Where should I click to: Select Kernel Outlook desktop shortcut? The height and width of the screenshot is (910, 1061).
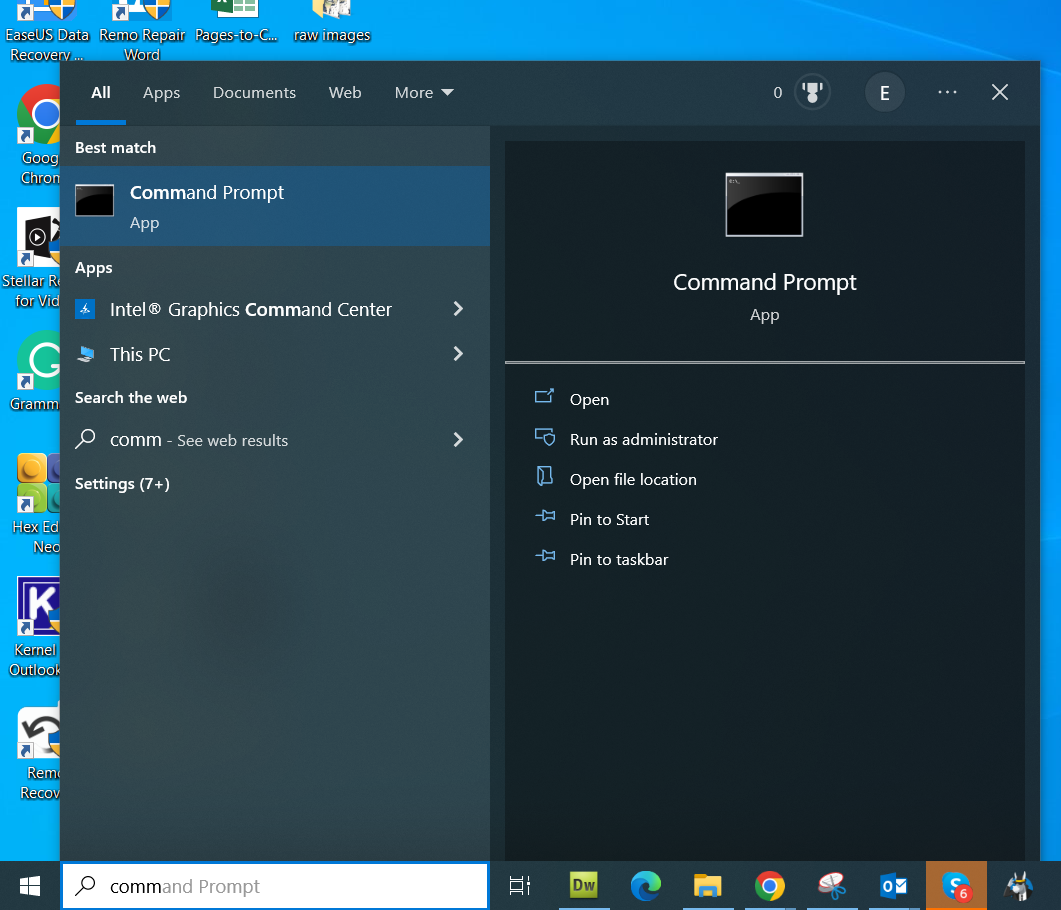[x=36, y=627]
